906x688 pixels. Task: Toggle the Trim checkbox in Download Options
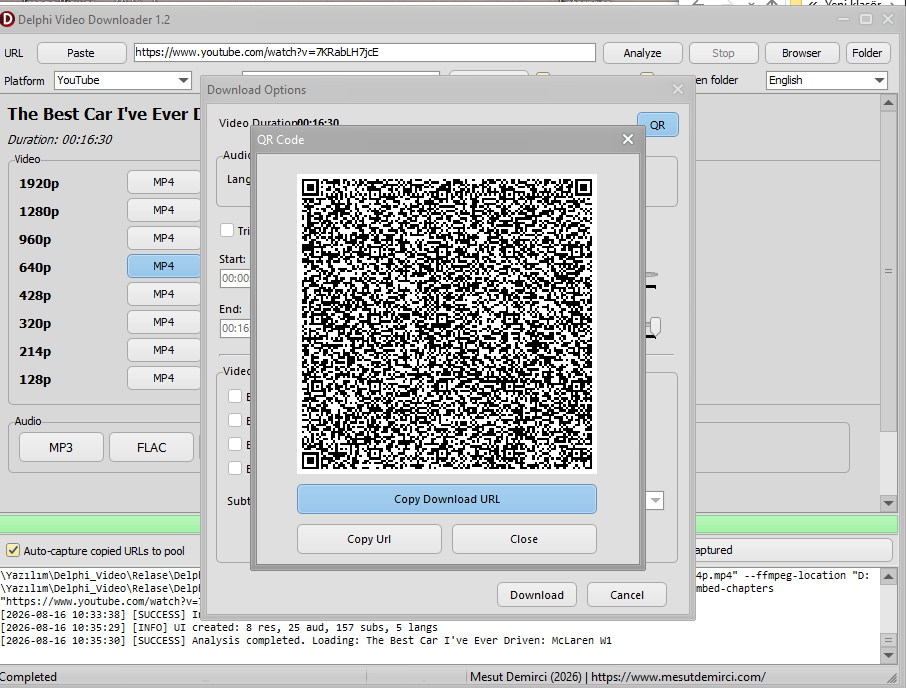227,230
